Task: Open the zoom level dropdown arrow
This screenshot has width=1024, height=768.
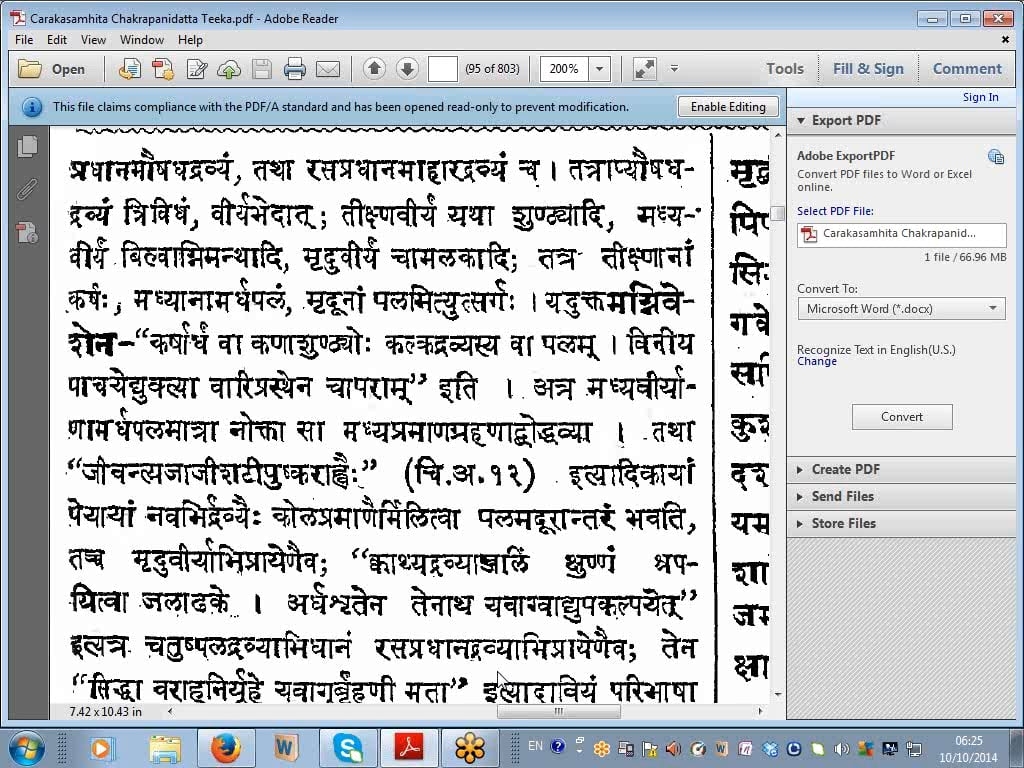Action: 600,69
